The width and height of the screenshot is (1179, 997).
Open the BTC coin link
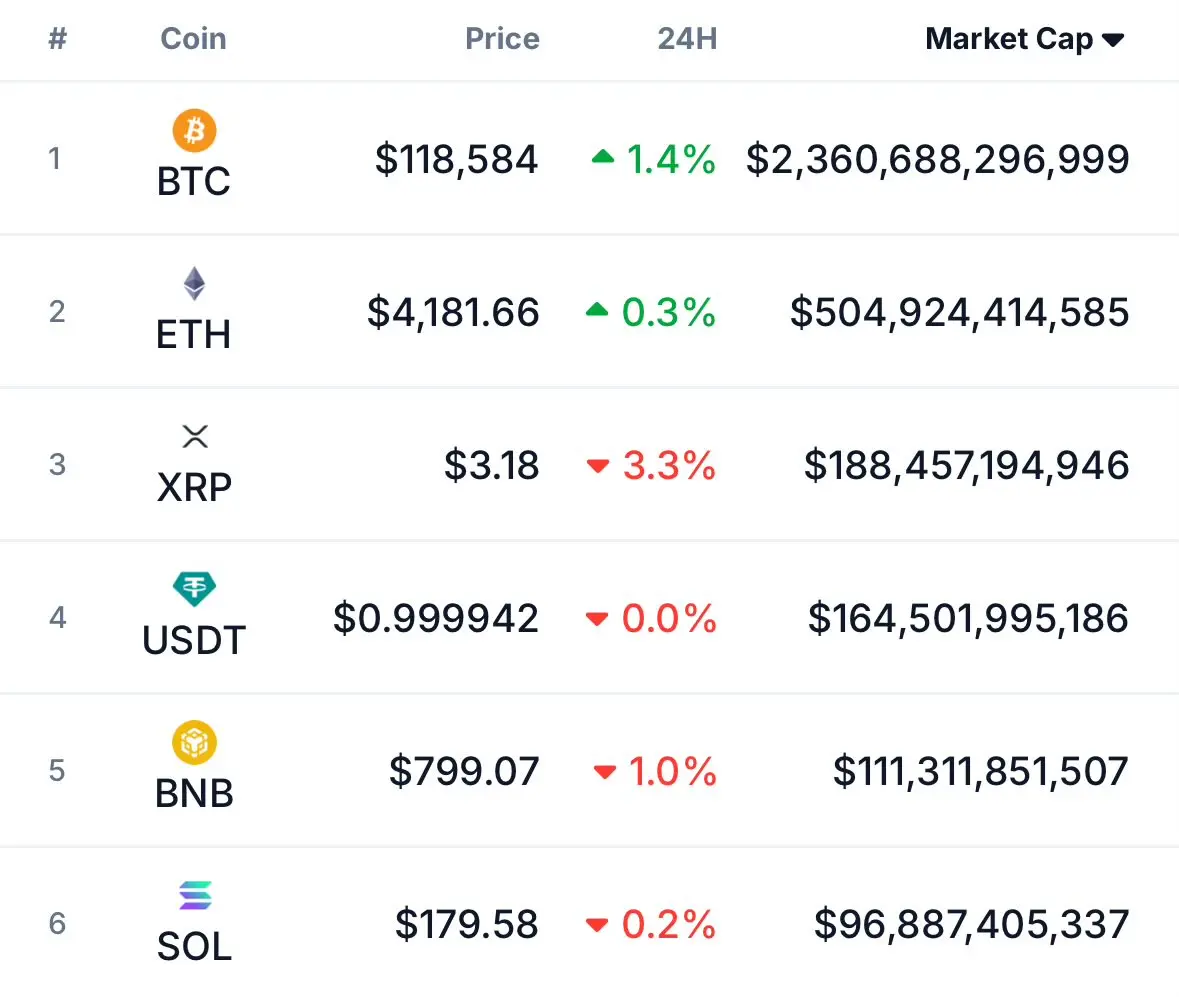point(194,181)
